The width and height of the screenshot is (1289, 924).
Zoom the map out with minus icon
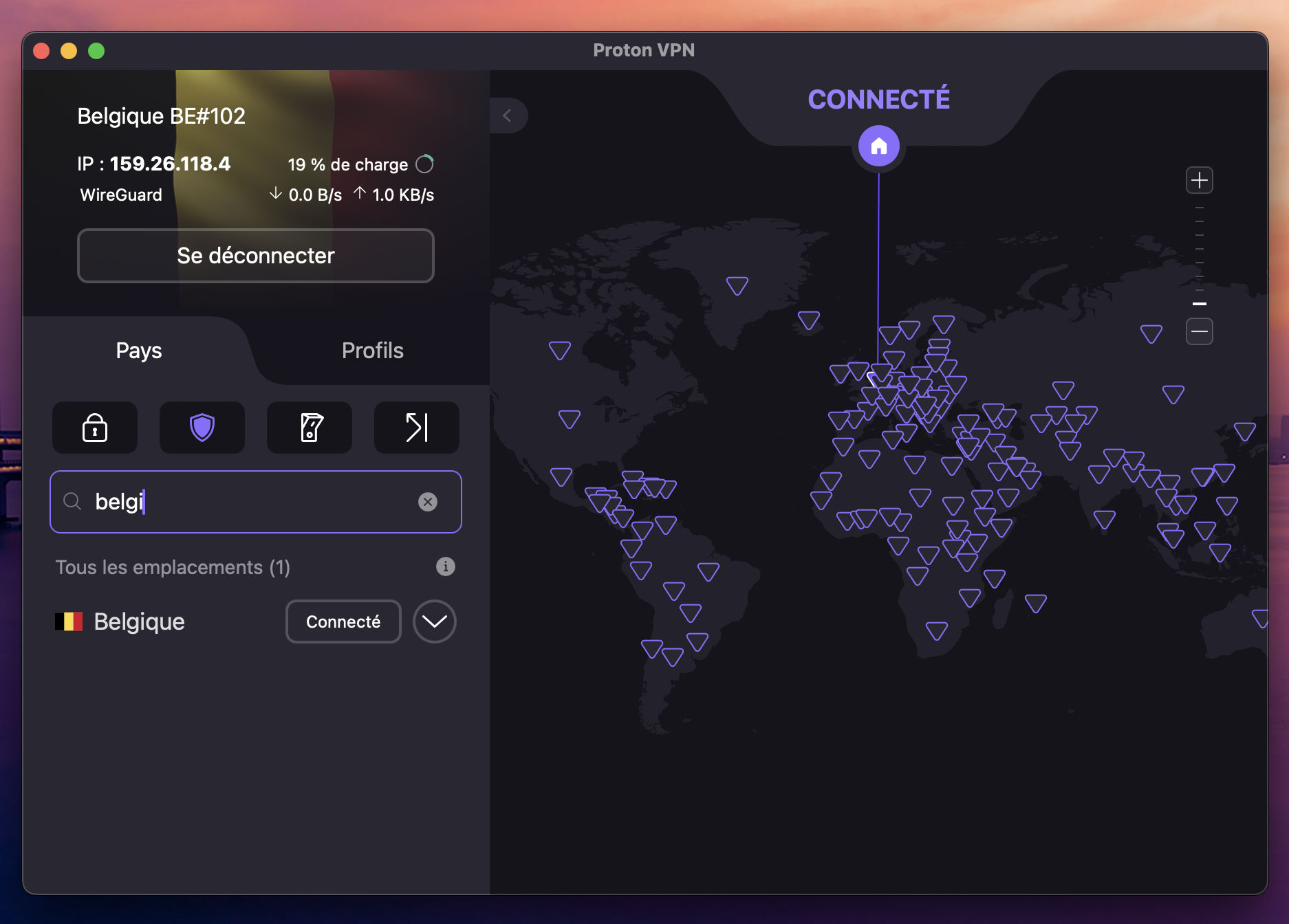1198,331
